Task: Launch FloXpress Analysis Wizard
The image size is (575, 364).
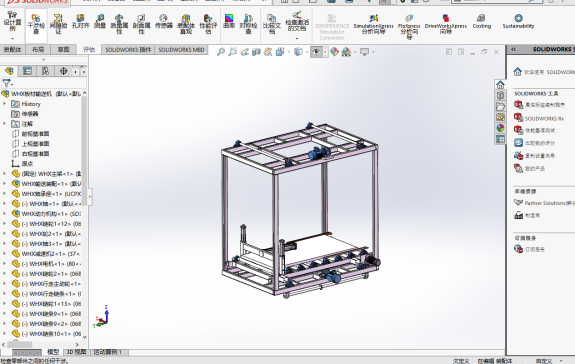Action: click(x=409, y=26)
